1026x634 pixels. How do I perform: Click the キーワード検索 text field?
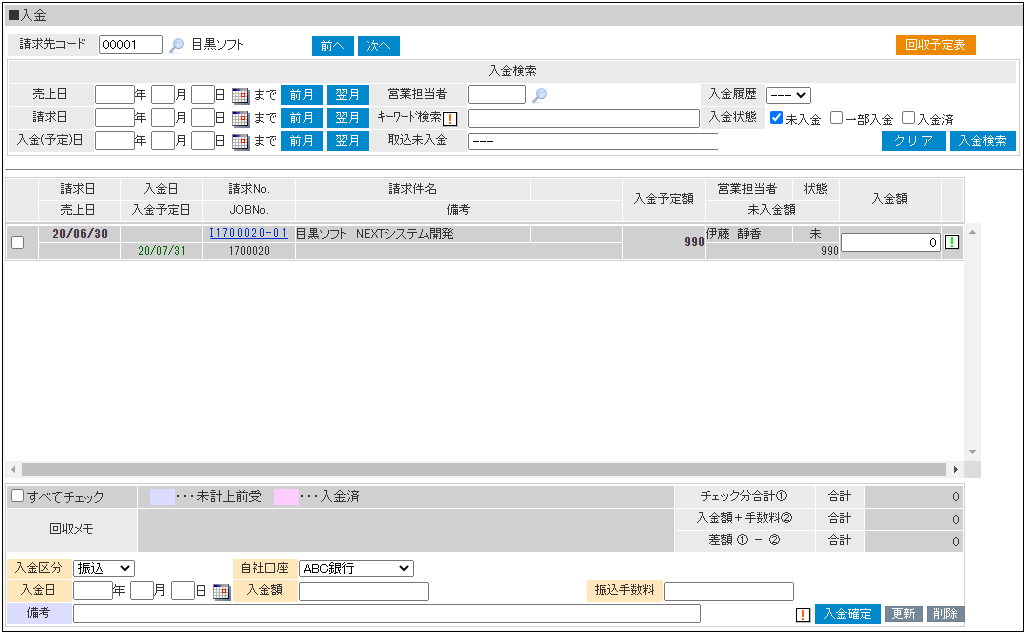pos(584,118)
